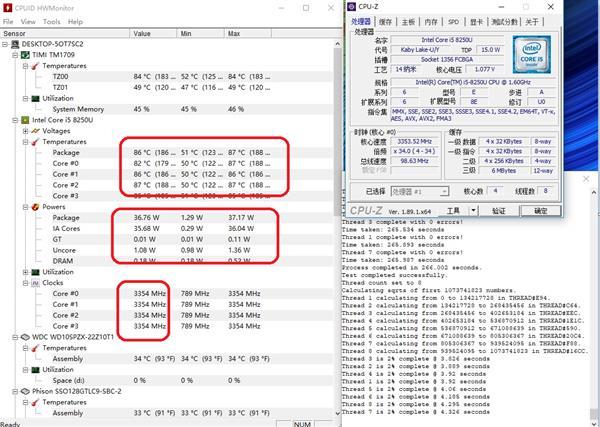
Task: Click the Sensor column header
Action: (x=65, y=34)
